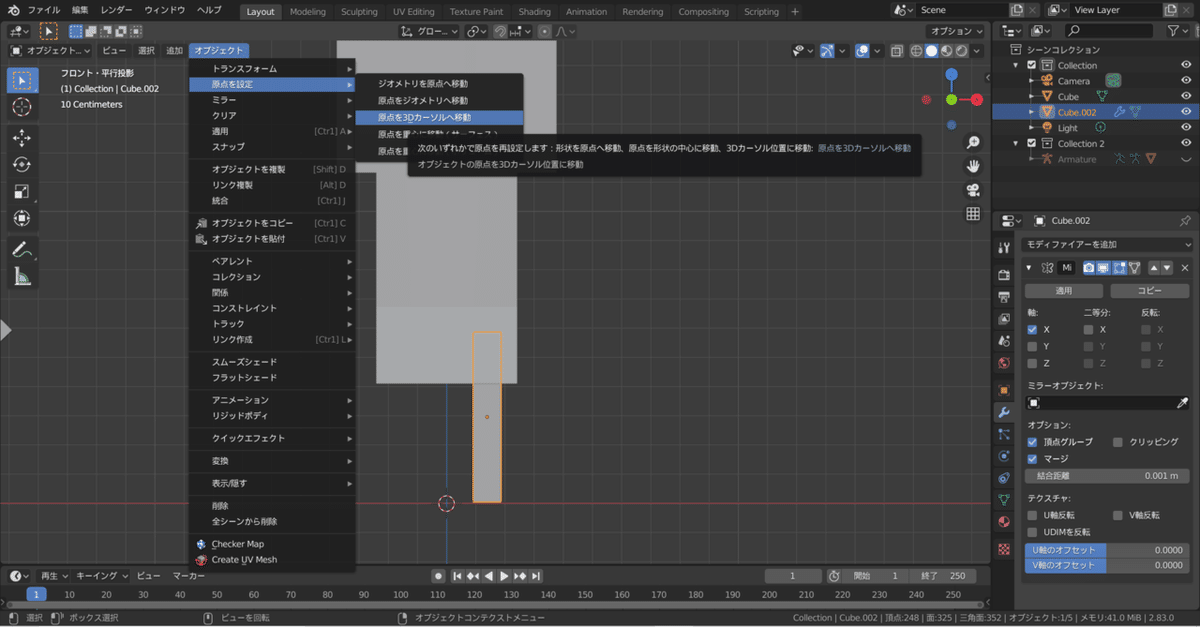Enable the クリッピング checkbox
The height and width of the screenshot is (627, 1200).
coord(1118,441)
